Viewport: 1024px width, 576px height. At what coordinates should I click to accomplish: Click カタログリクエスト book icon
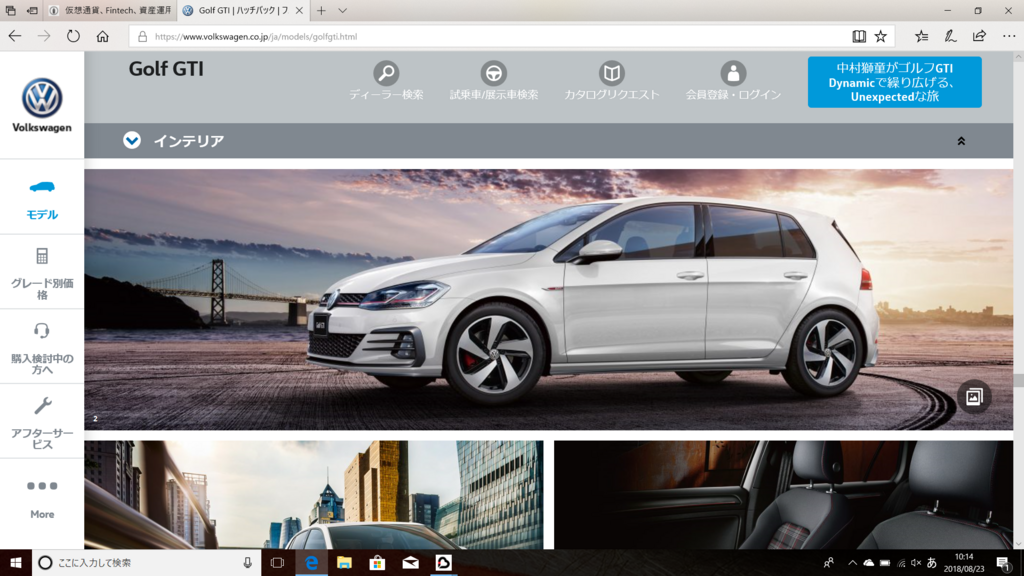coord(611,73)
